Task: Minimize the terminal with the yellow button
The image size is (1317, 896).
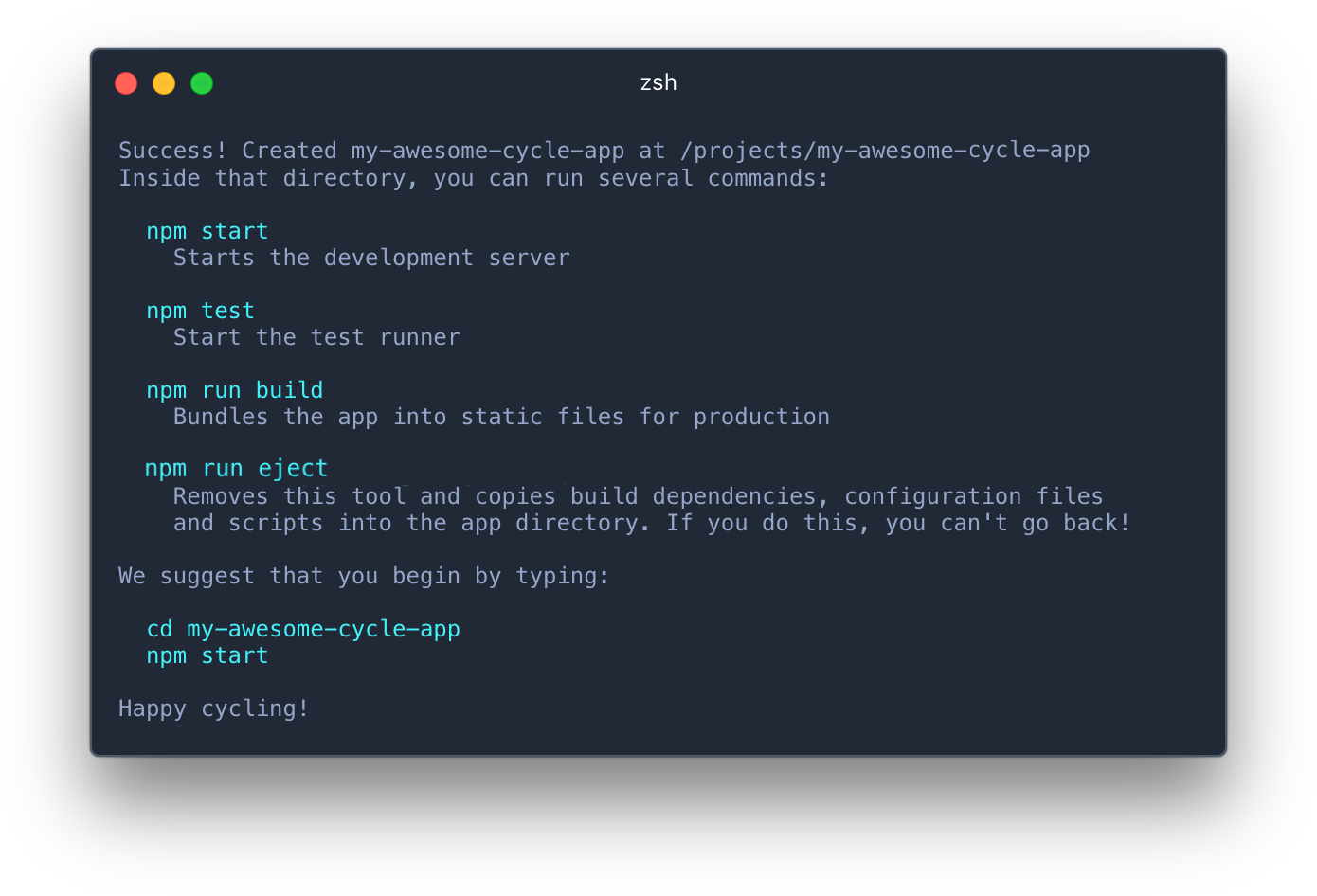Action: point(164,83)
